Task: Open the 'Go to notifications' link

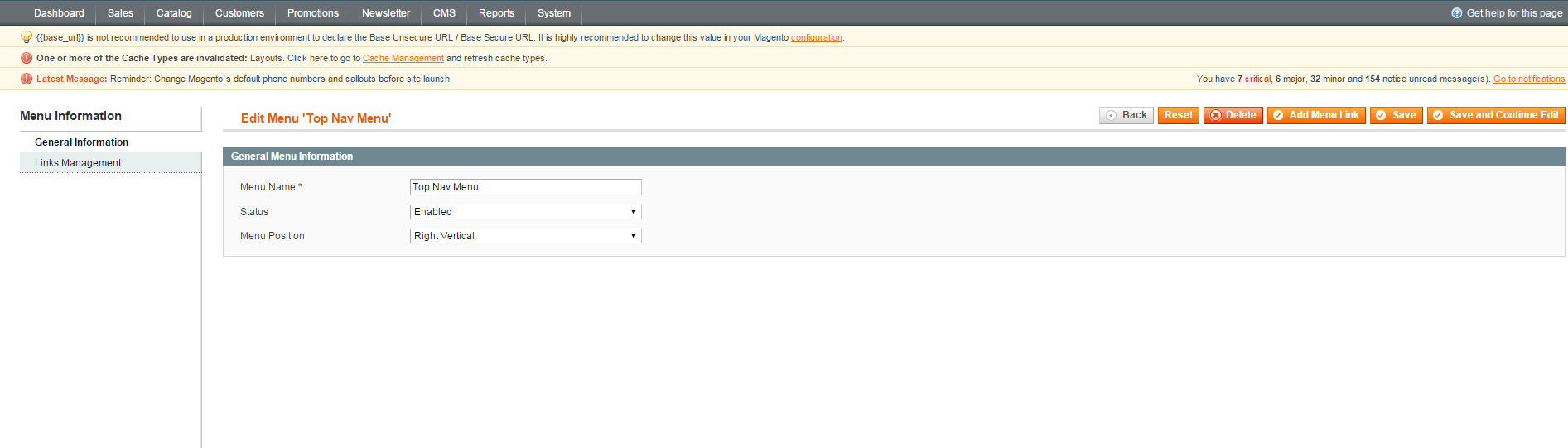Action: (x=1528, y=79)
